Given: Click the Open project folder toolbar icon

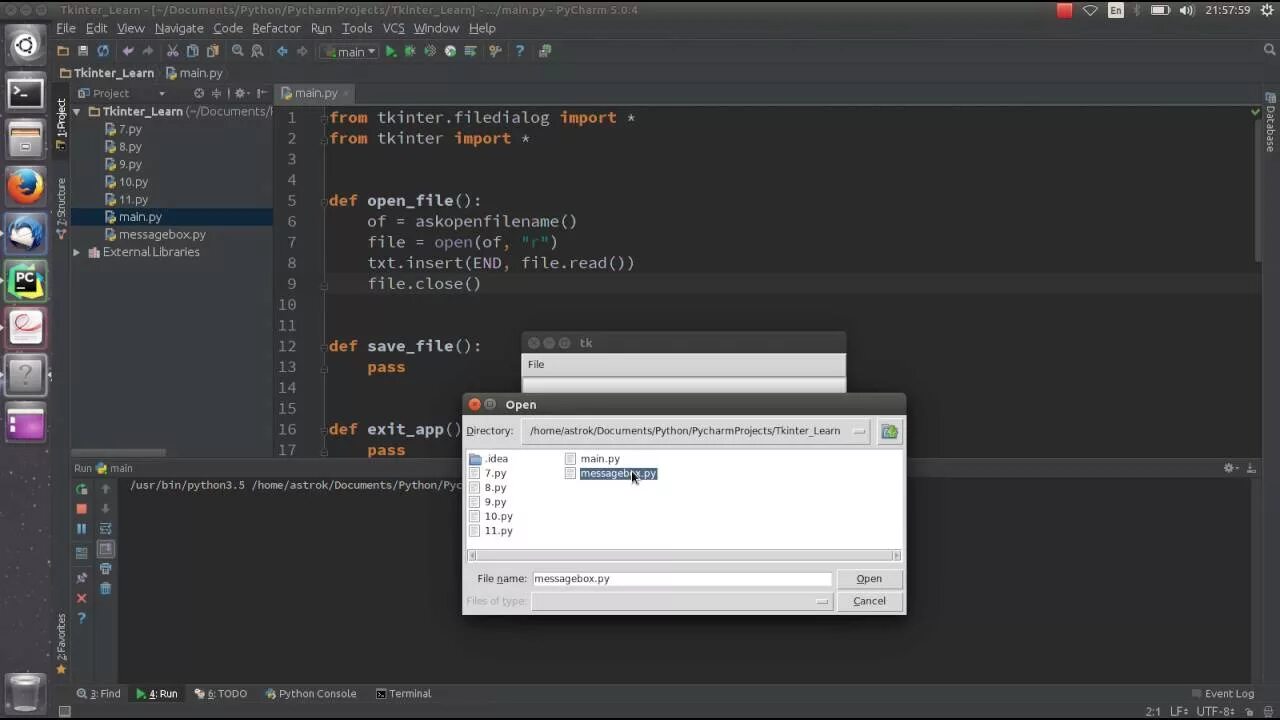Looking at the screenshot, I should [x=63, y=51].
